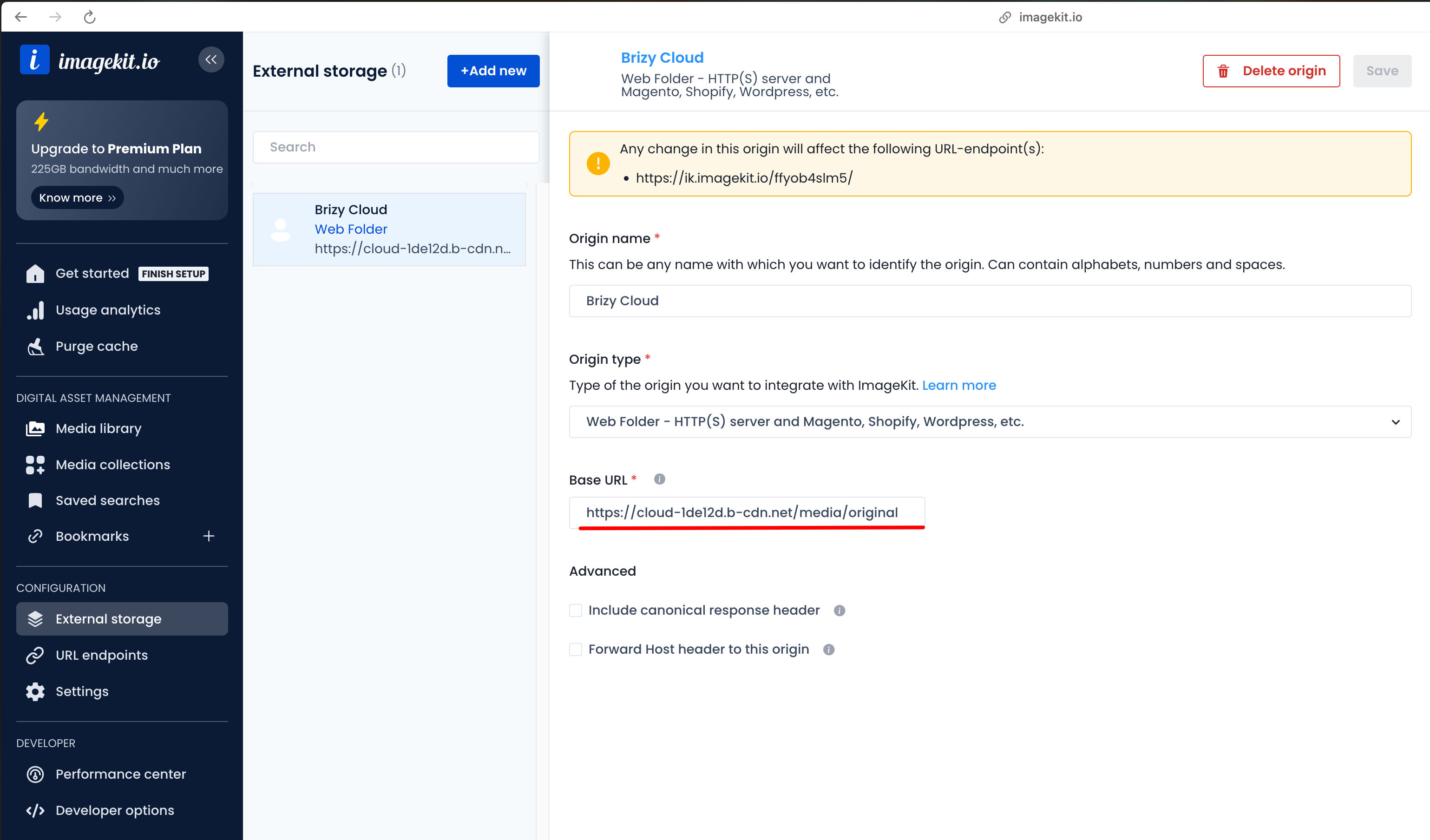Click the imagekit.io address bar text
The height and width of the screenshot is (840, 1430).
coord(1050,18)
